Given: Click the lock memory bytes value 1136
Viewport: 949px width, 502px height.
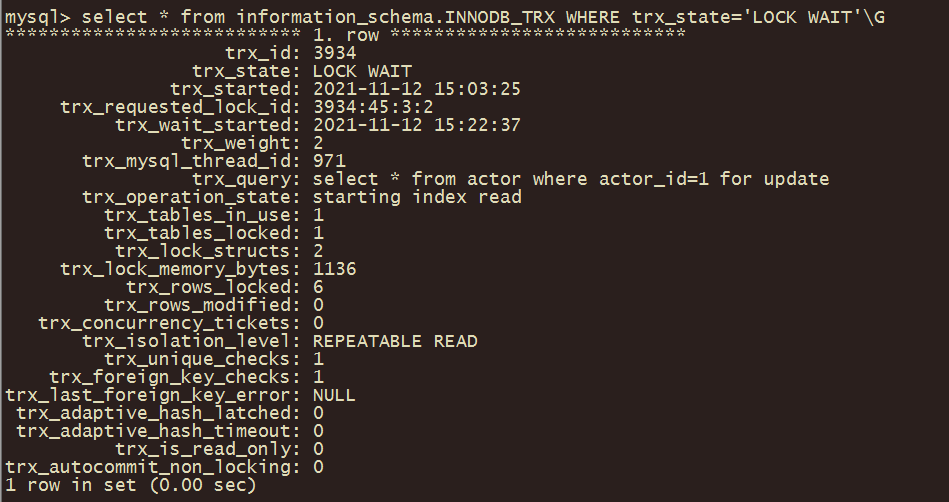Looking at the screenshot, I should 335,269.
